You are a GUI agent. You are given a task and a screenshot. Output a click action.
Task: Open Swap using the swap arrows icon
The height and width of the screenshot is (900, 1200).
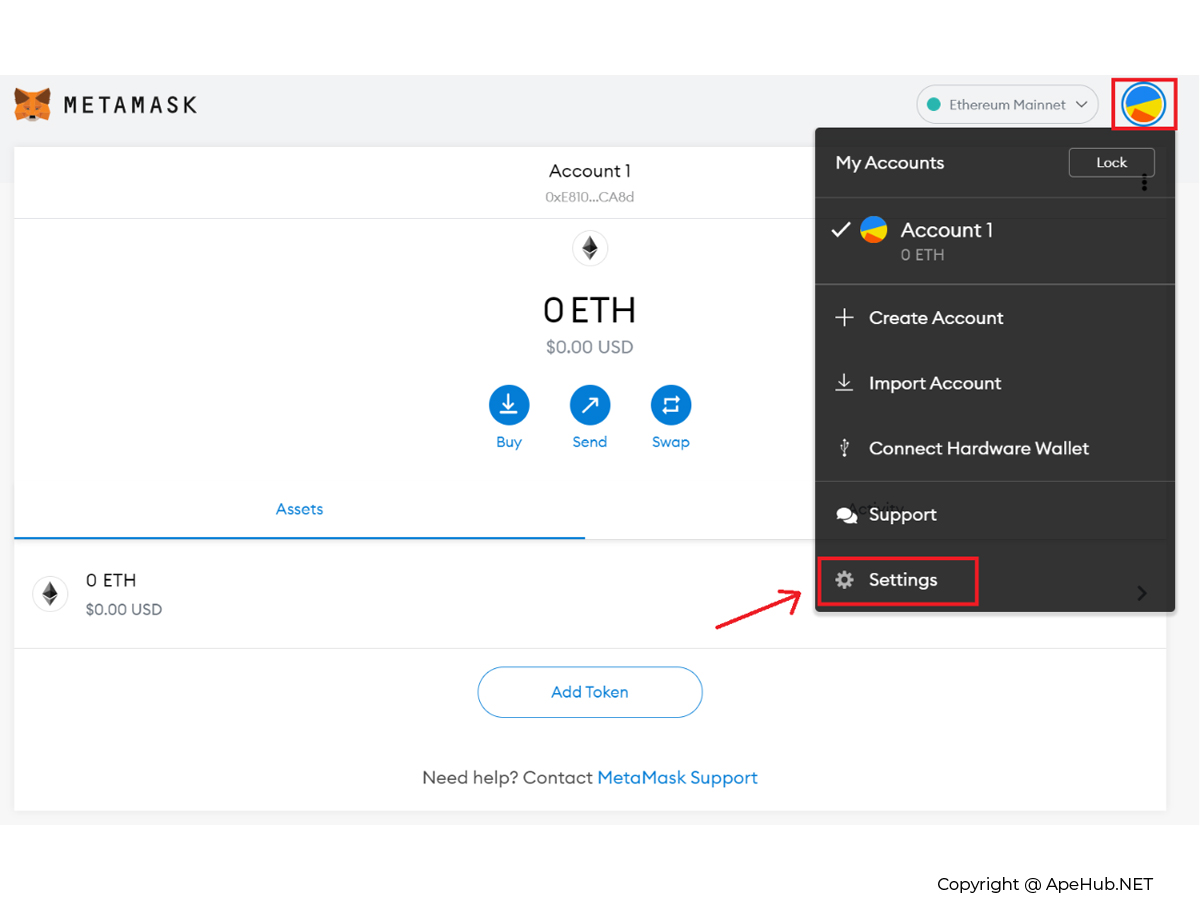670,404
